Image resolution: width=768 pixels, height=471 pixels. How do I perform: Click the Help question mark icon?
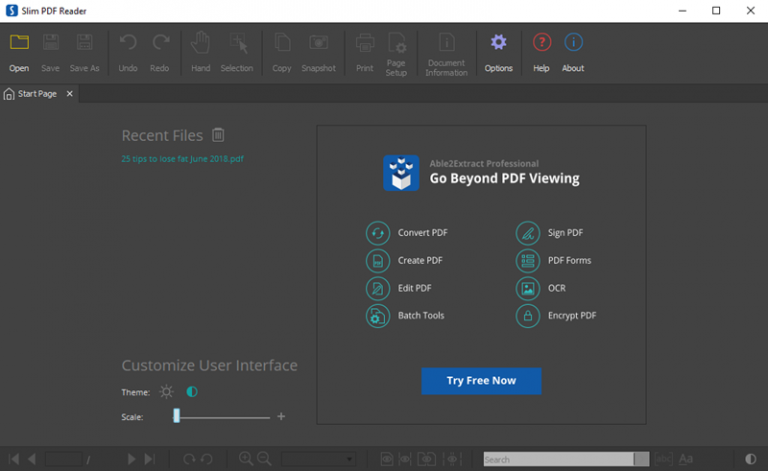(x=541, y=43)
